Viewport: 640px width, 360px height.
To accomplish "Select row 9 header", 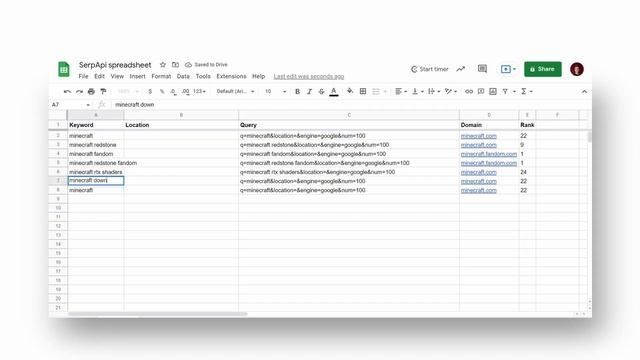I will coord(58,199).
